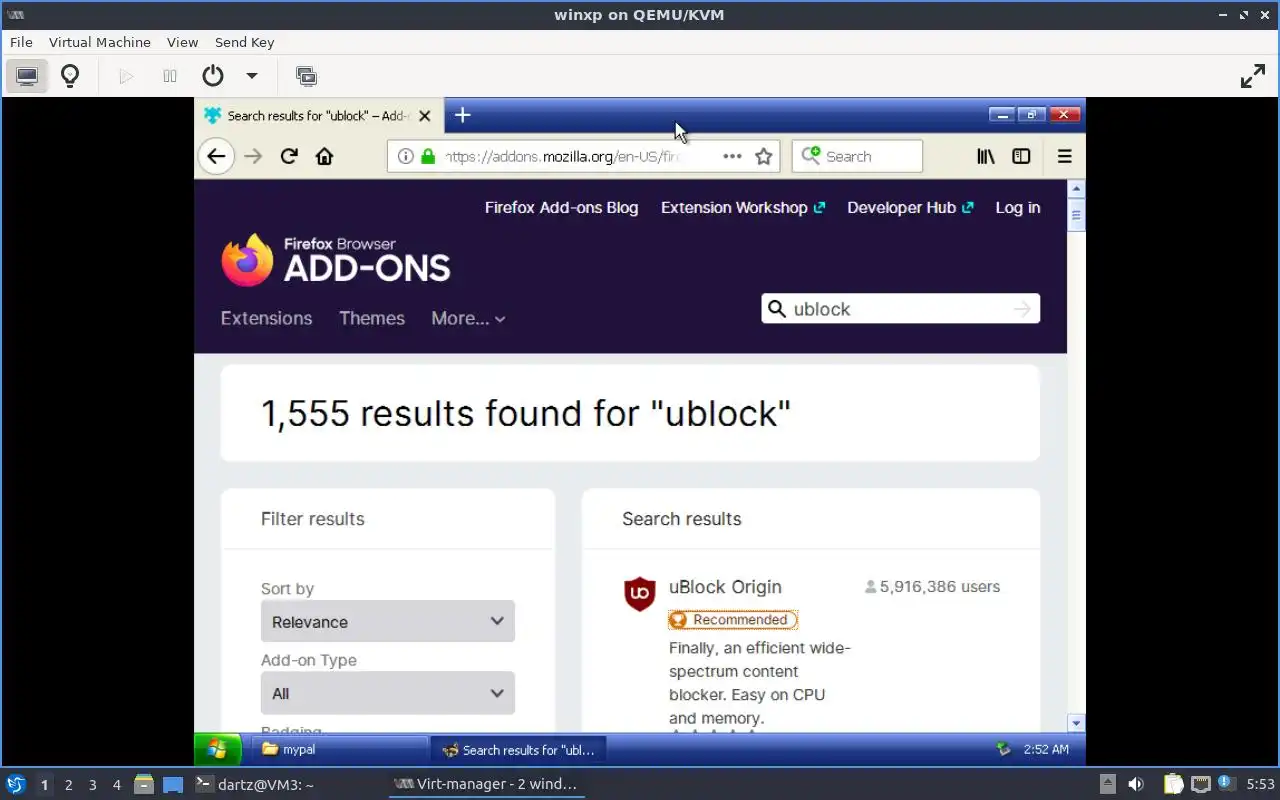This screenshot has width=1280, height=800.
Task: Open Firefox Add-ons Blog link
Action: (x=561, y=207)
